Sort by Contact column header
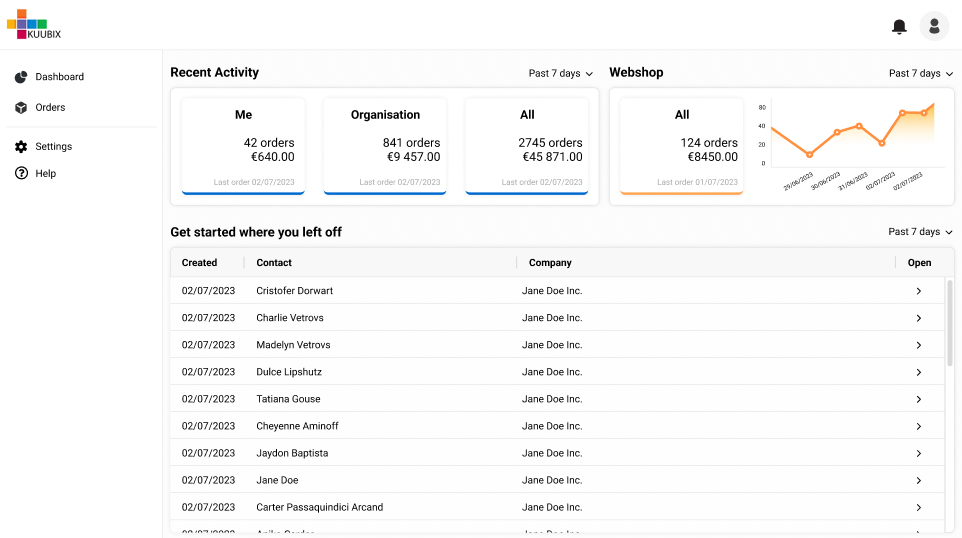This screenshot has height=538, width=962. click(274, 263)
